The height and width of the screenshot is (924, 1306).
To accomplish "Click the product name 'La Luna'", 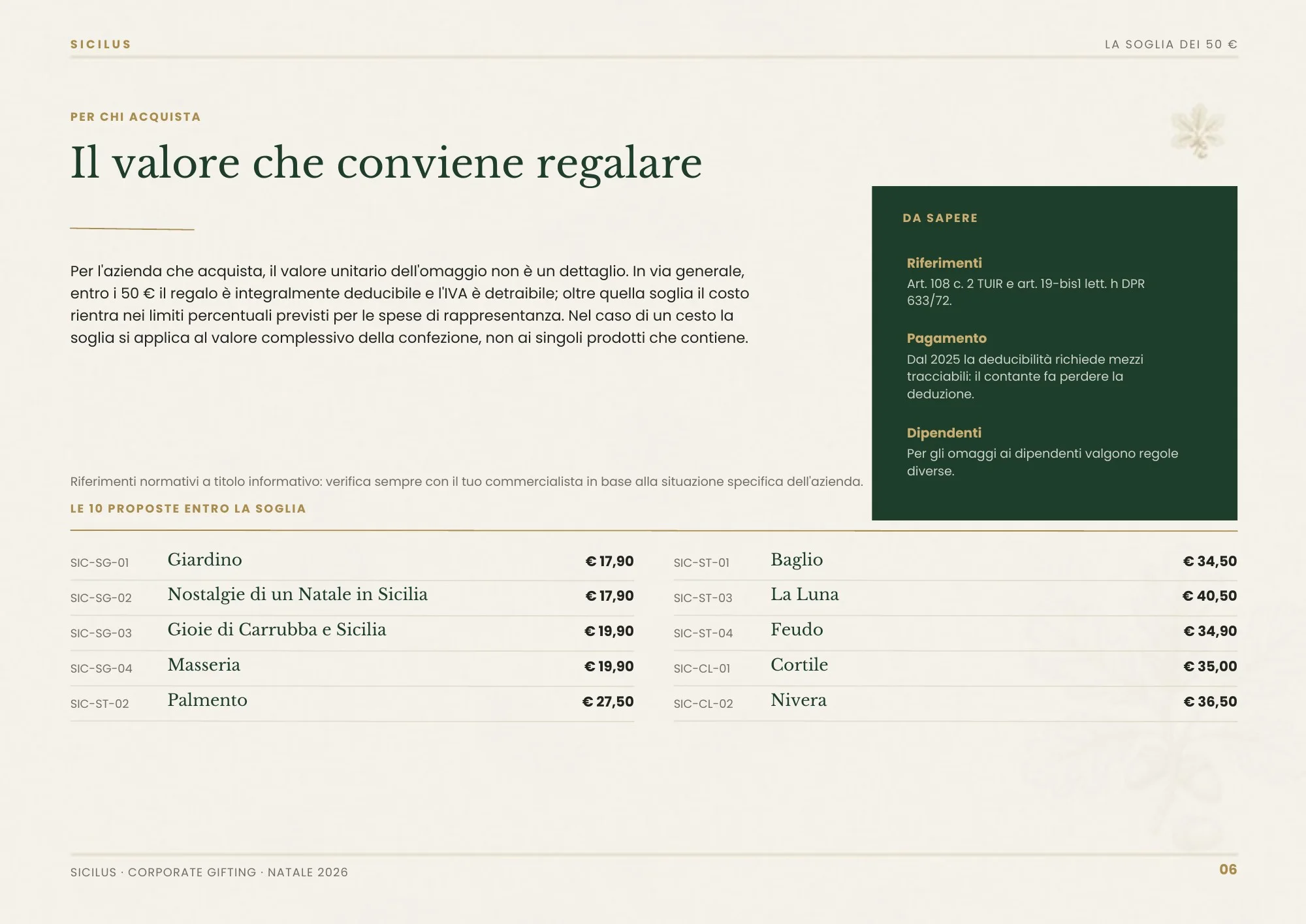I will 804,594.
